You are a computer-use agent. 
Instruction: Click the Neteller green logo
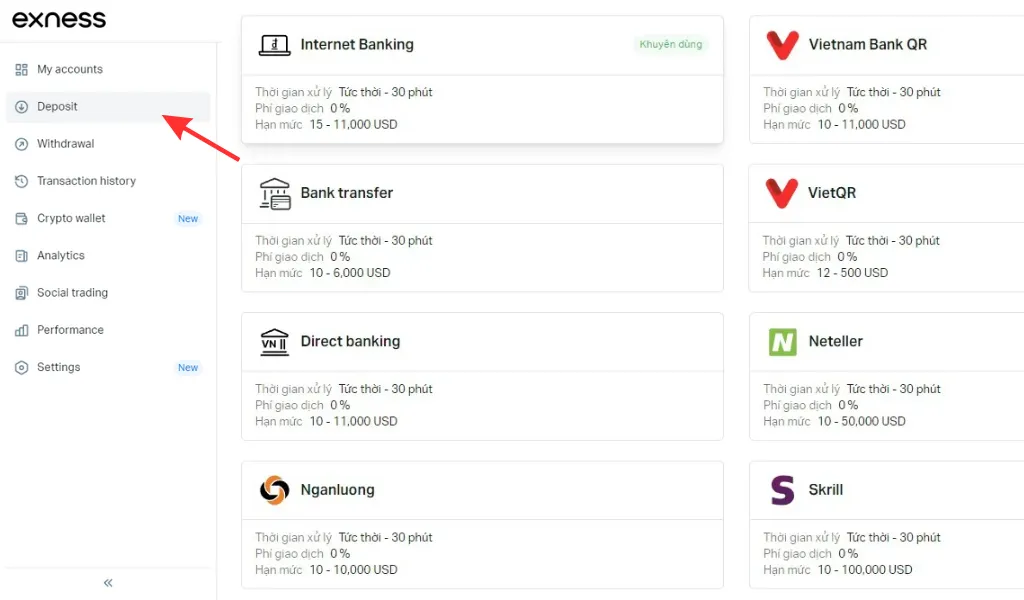[782, 342]
